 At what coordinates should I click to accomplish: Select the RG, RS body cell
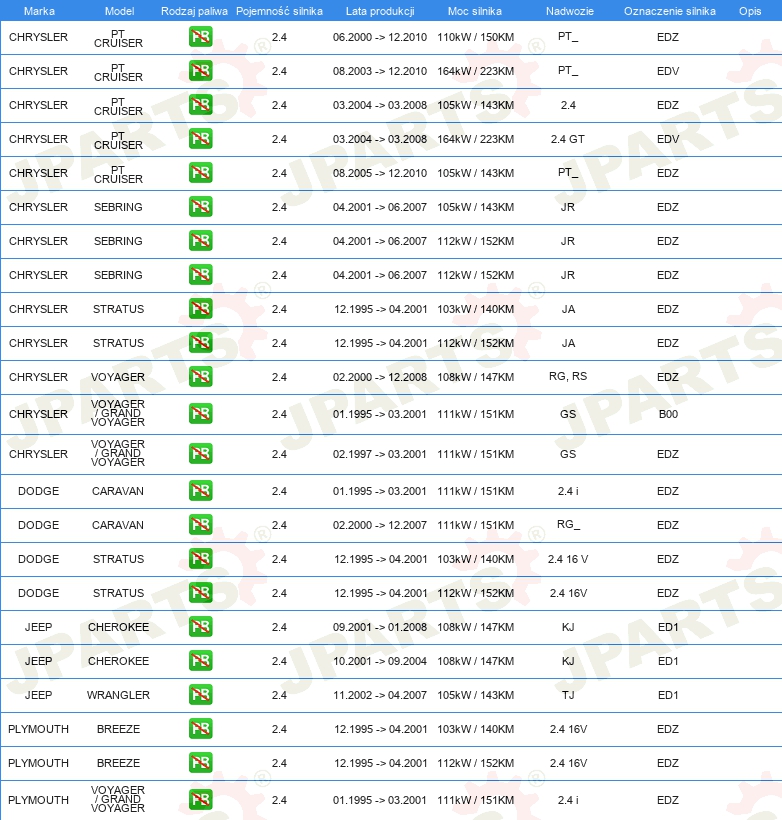click(x=568, y=376)
